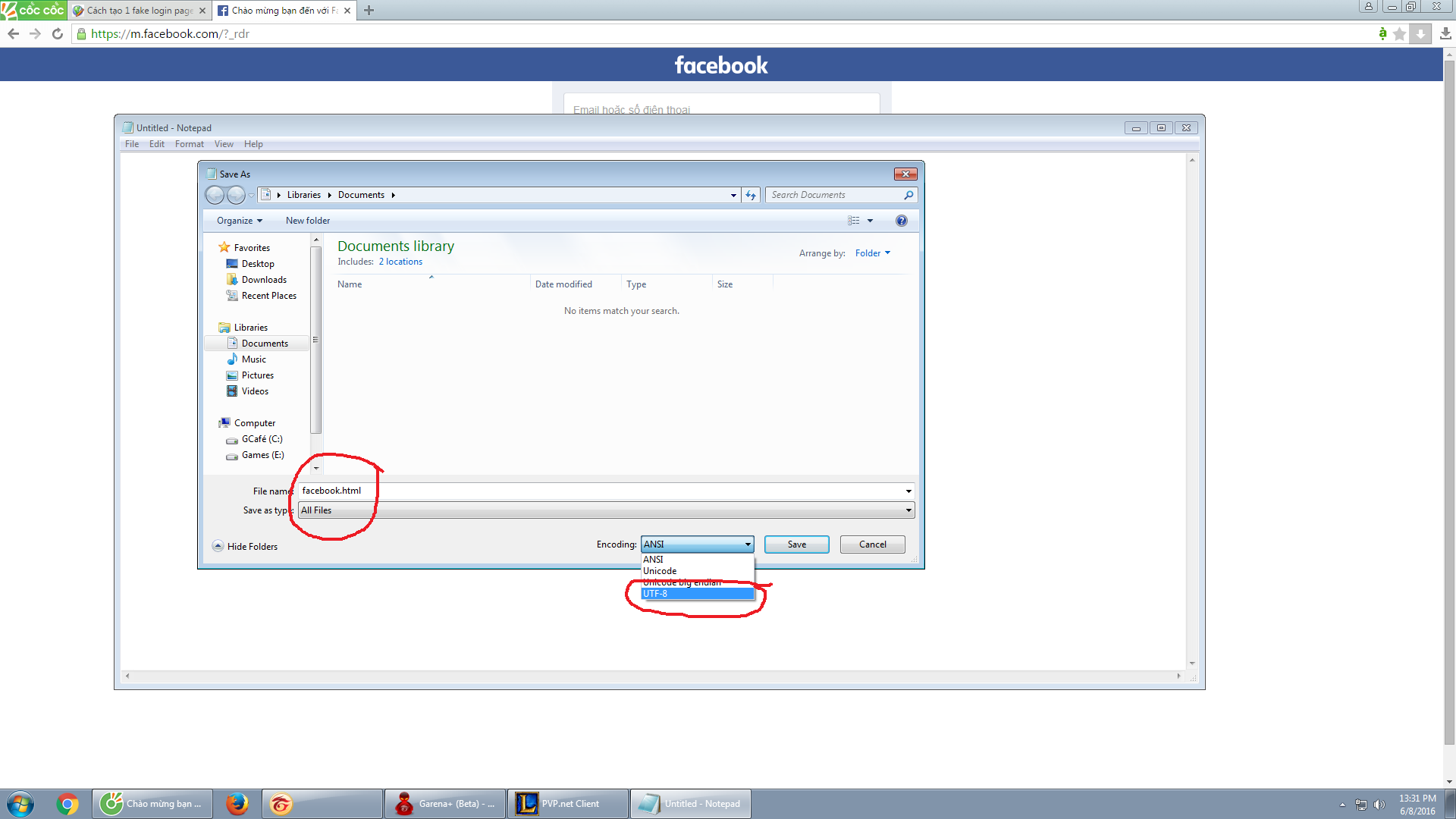Open the '2 locations' link
This screenshot has height=819, width=1456.
click(400, 262)
